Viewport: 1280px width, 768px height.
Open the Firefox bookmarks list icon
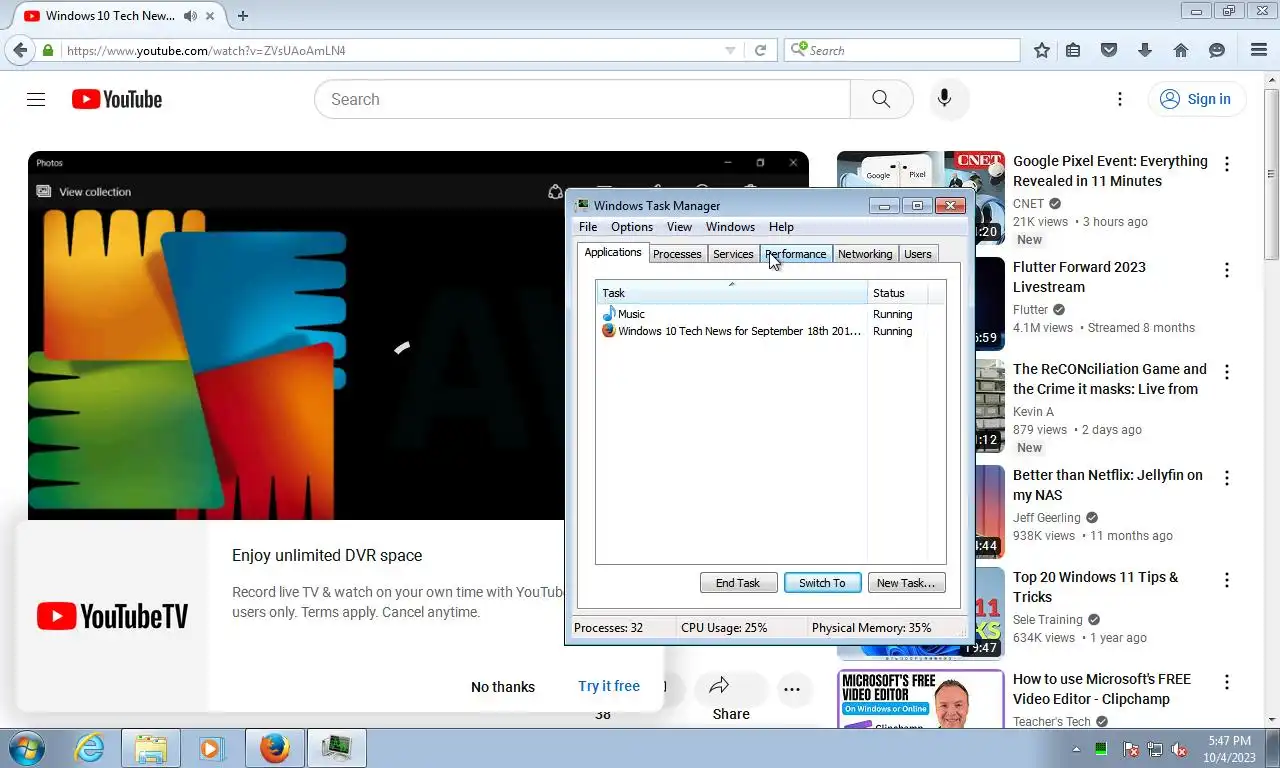pos(1073,50)
